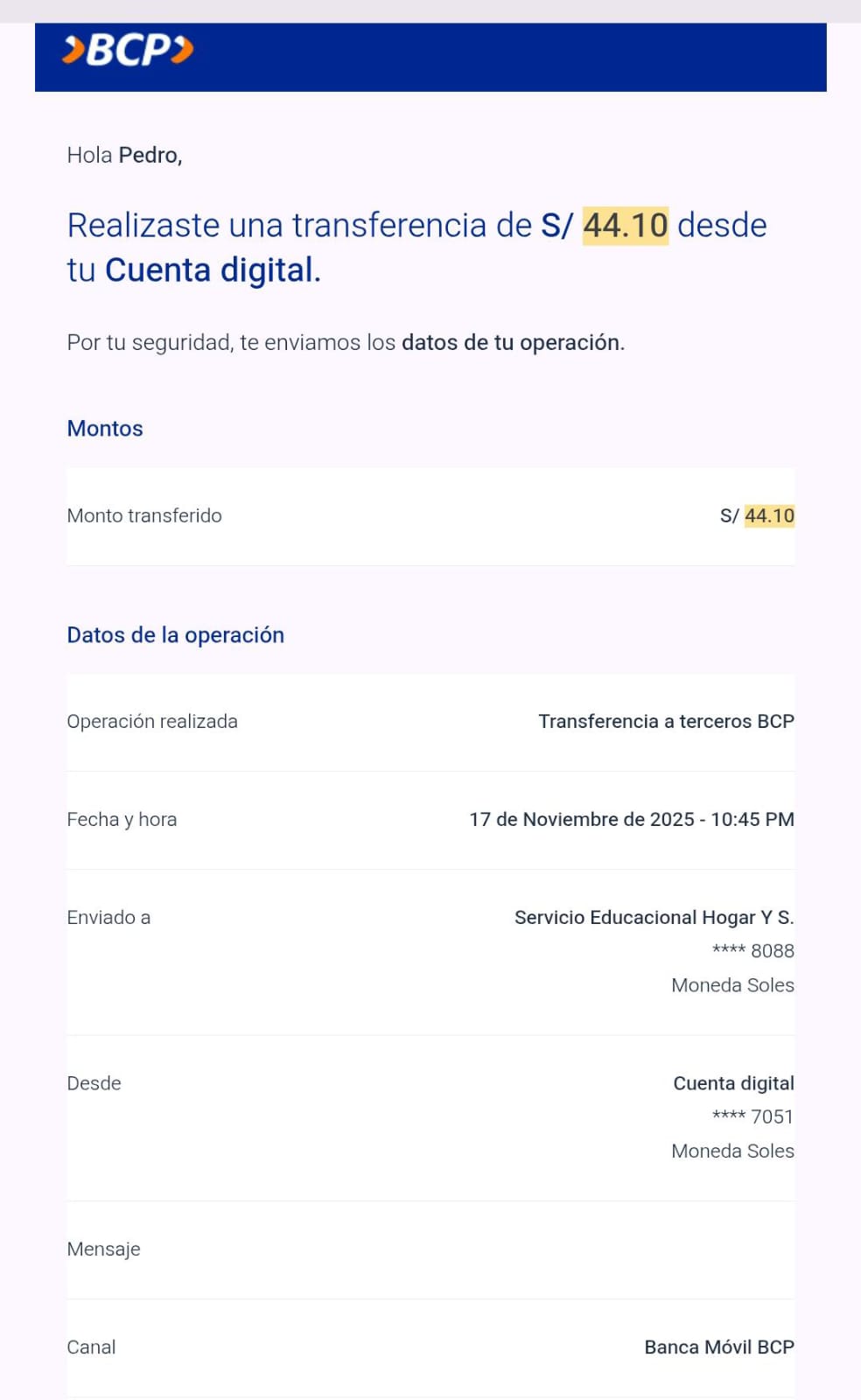Click the bold Cuenta digital text in the headline
This screenshot has height=1400, width=861.
(208, 270)
